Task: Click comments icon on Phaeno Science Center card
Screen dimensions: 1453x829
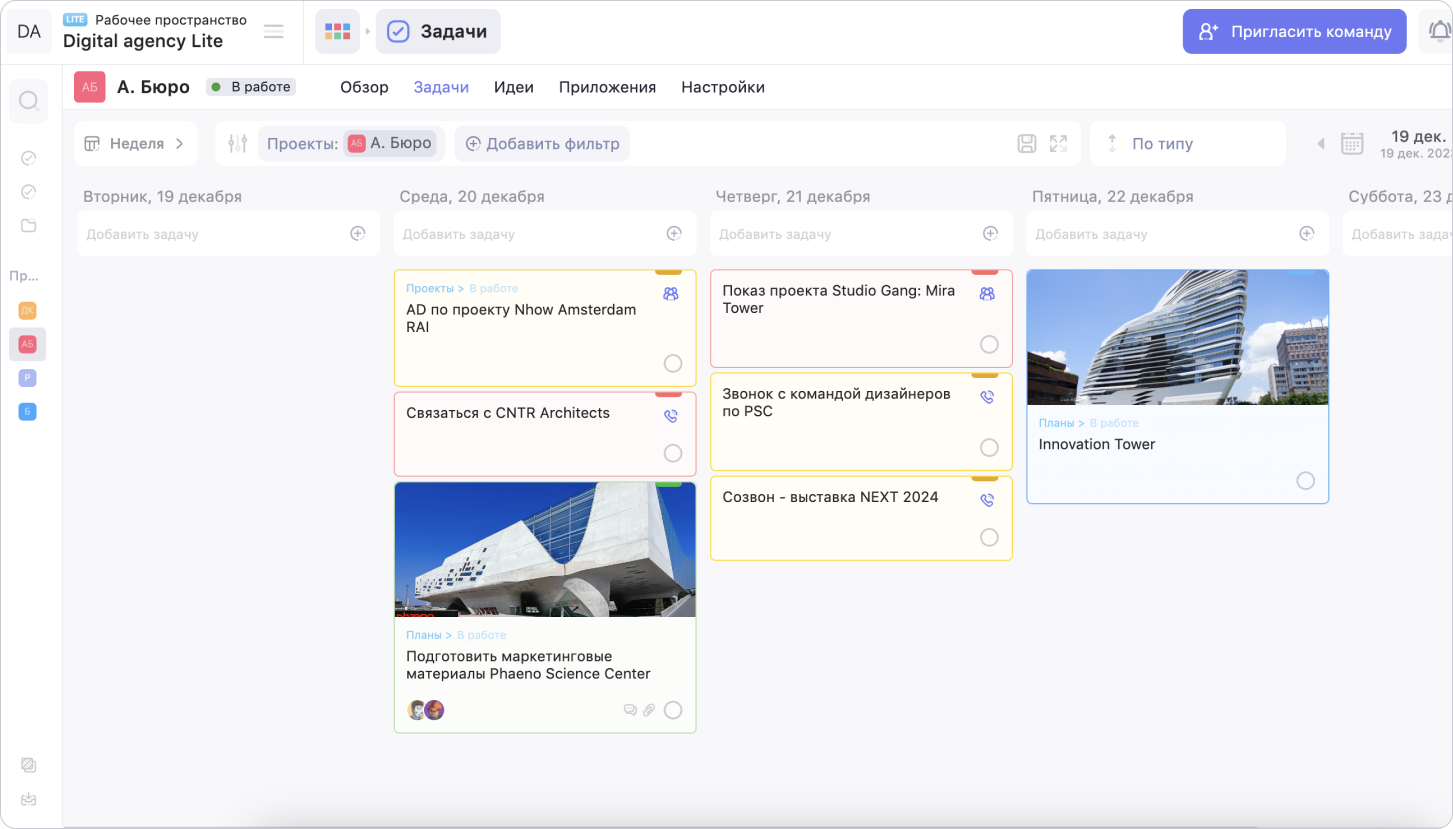Action: click(630, 710)
